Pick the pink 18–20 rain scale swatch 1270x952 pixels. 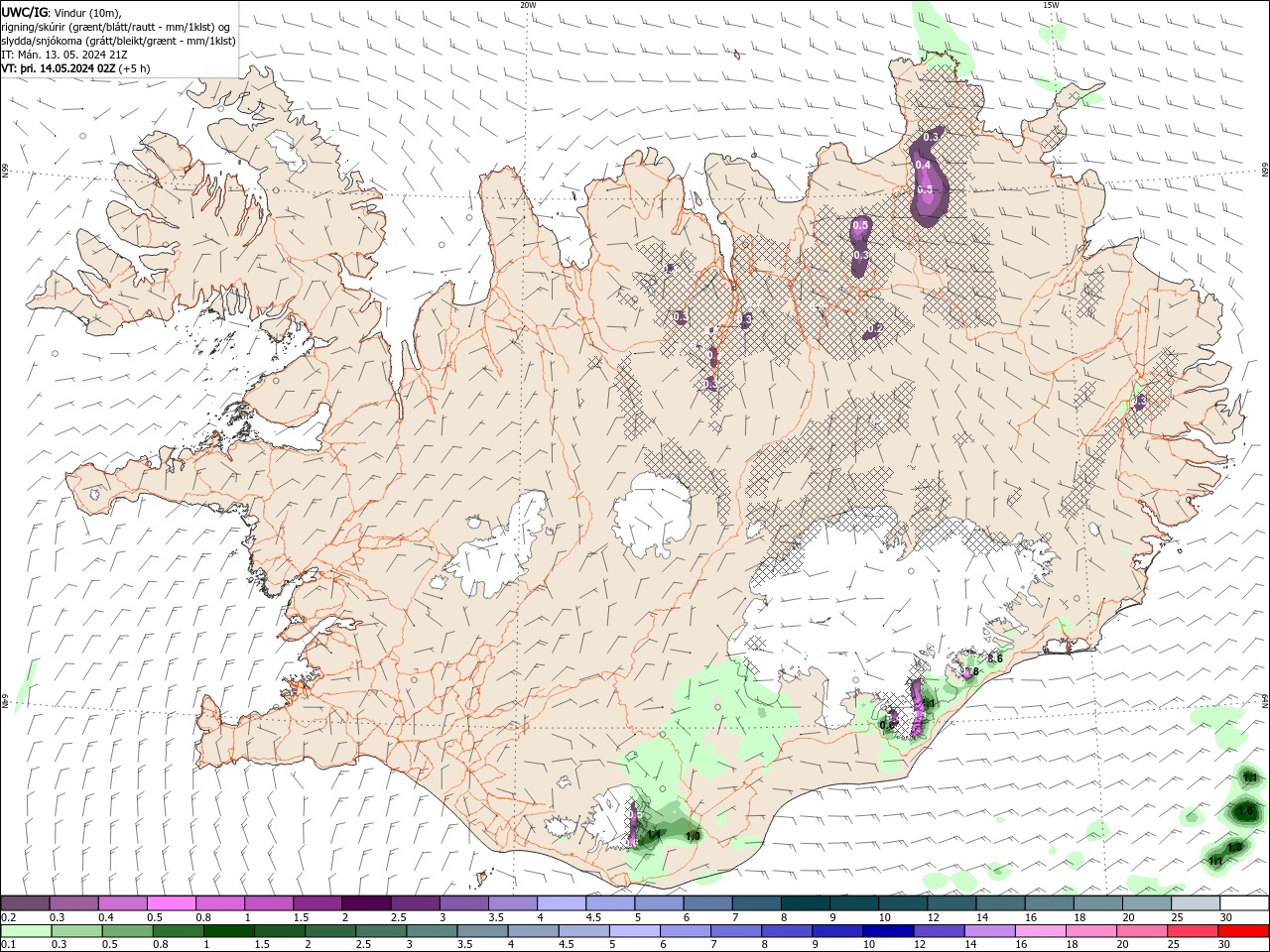click(x=1090, y=932)
